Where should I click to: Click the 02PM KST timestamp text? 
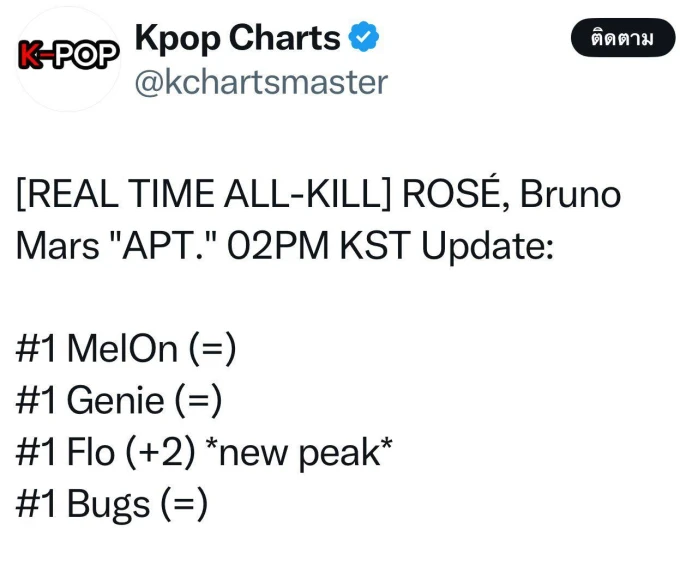(x=319, y=245)
